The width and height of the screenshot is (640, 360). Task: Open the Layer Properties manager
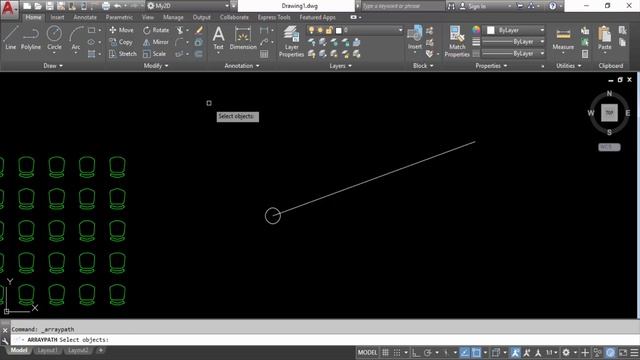pyautogui.click(x=291, y=41)
